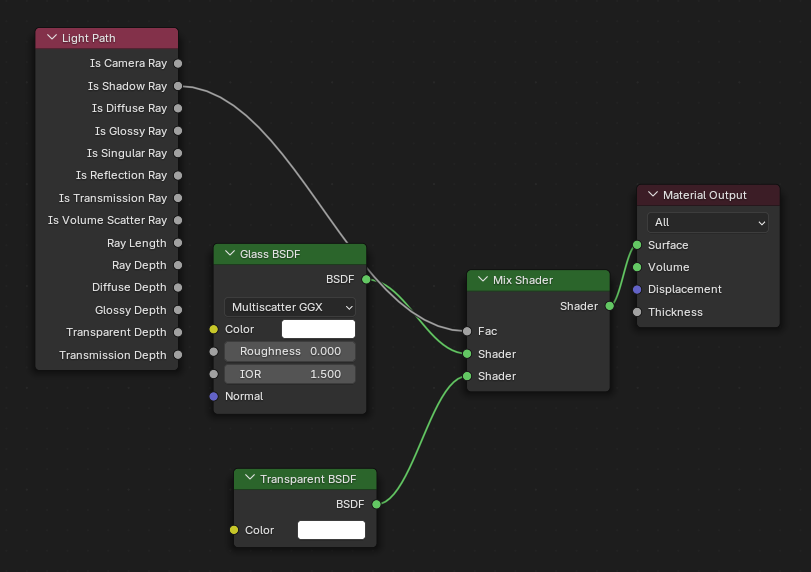Click the Normal label in Glass BSDF
811x572 pixels.
(x=244, y=396)
